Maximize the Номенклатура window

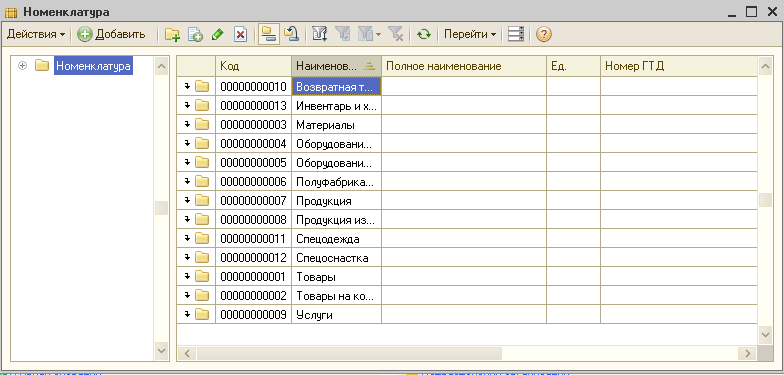click(752, 12)
